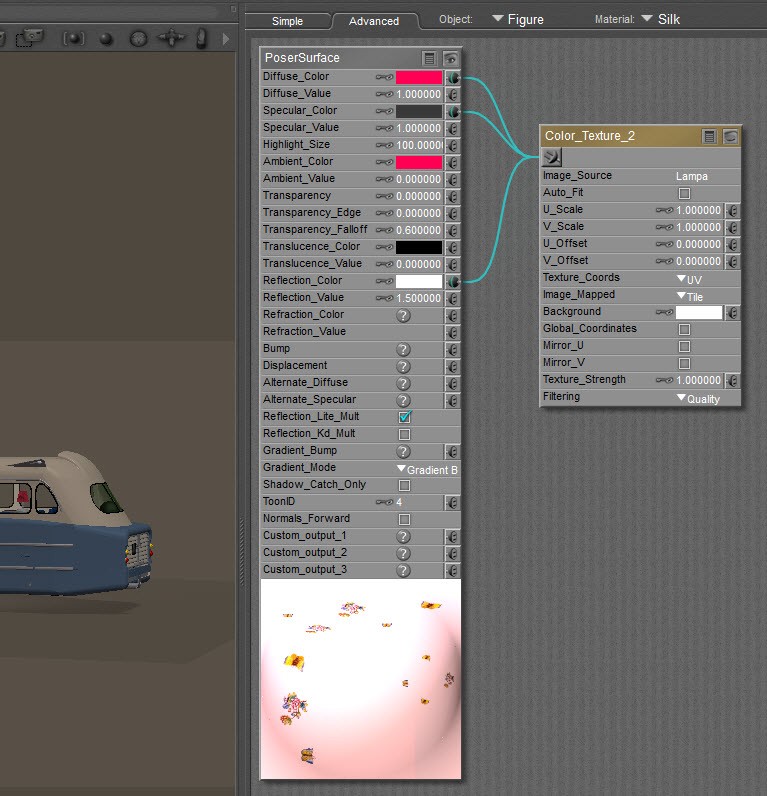Open the Material dropdown showing Silk
The width and height of the screenshot is (767, 796).
pos(661,20)
